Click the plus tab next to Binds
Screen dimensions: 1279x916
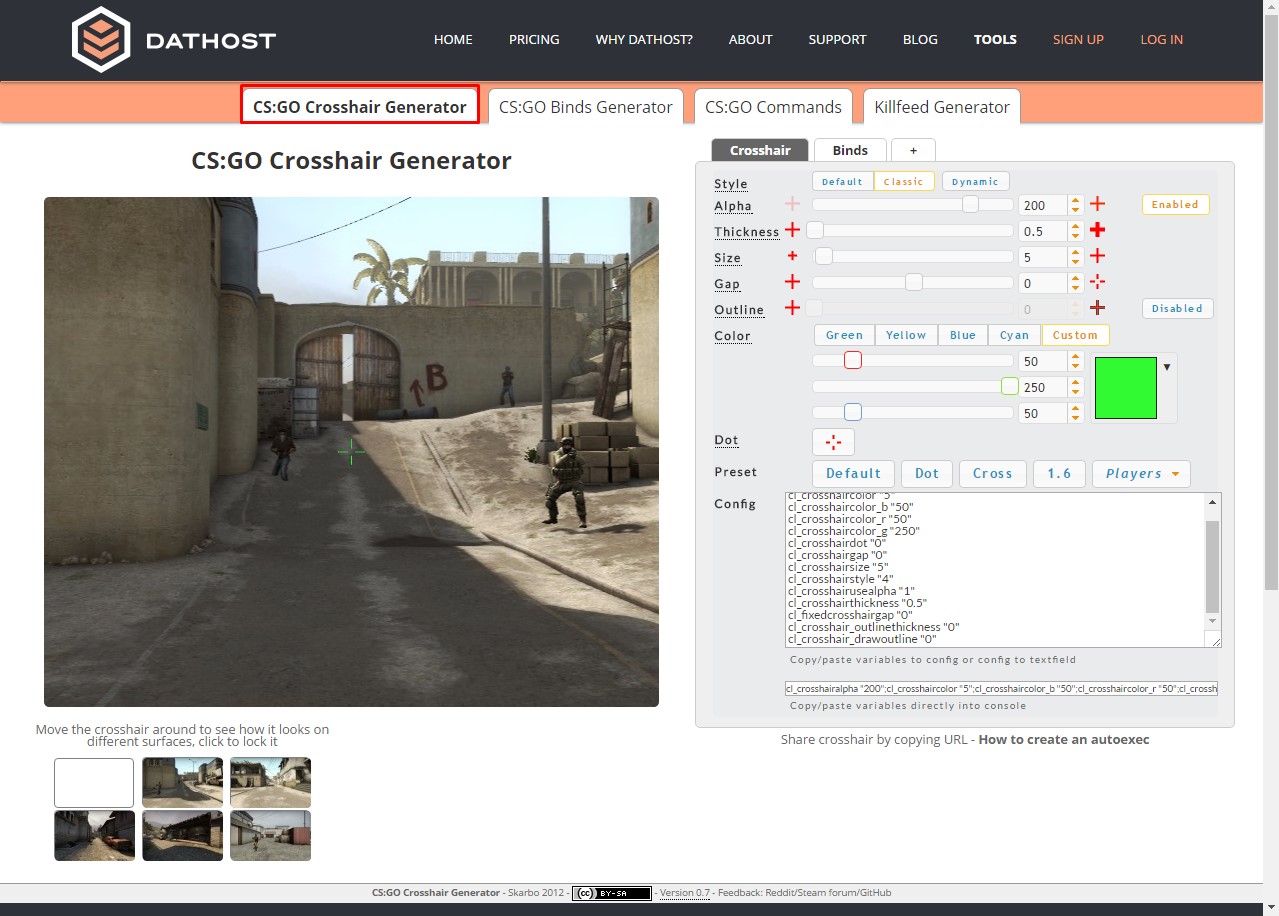(x=913, y=150)
